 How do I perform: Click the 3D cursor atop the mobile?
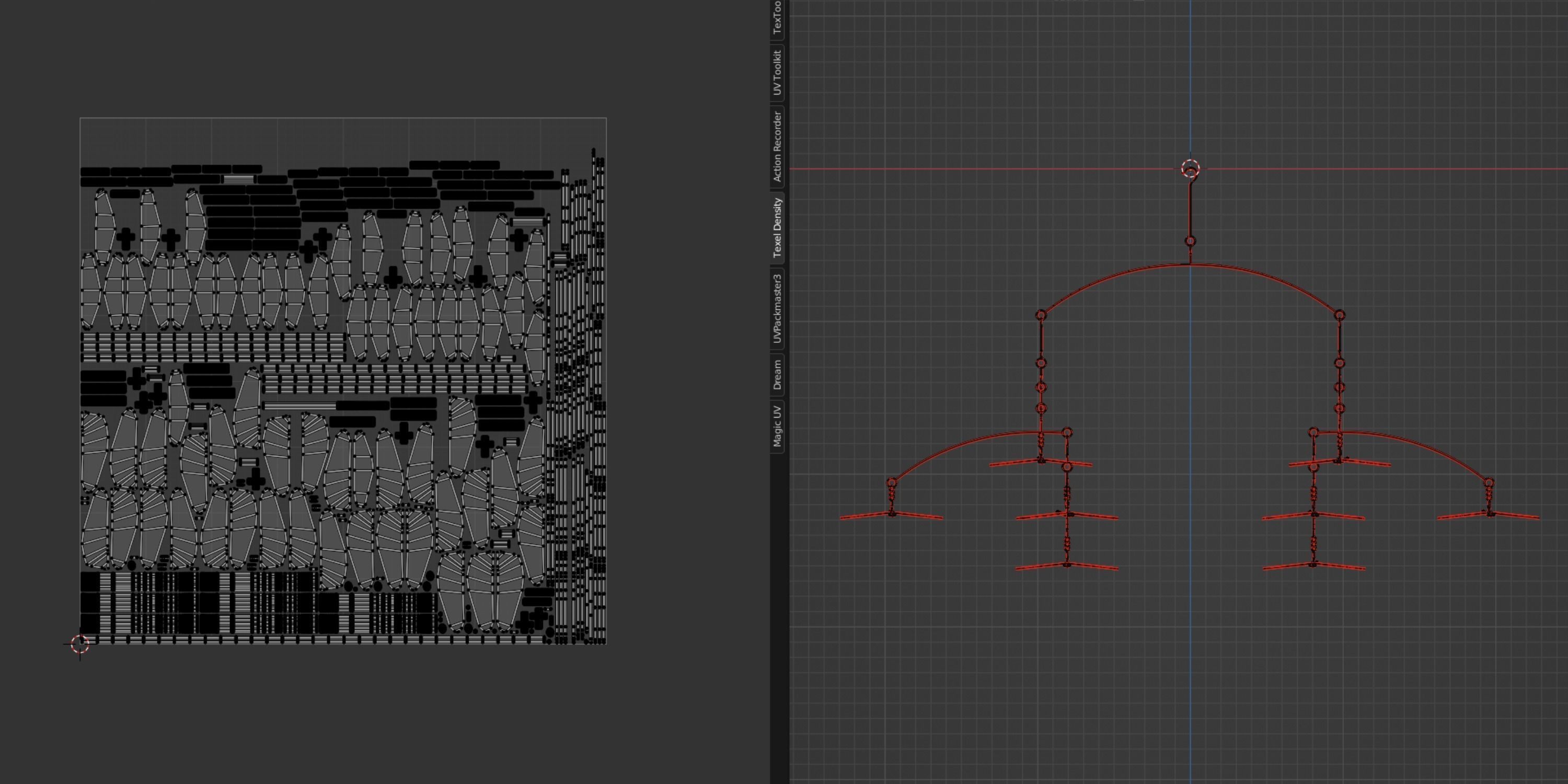coord(1191,169)
